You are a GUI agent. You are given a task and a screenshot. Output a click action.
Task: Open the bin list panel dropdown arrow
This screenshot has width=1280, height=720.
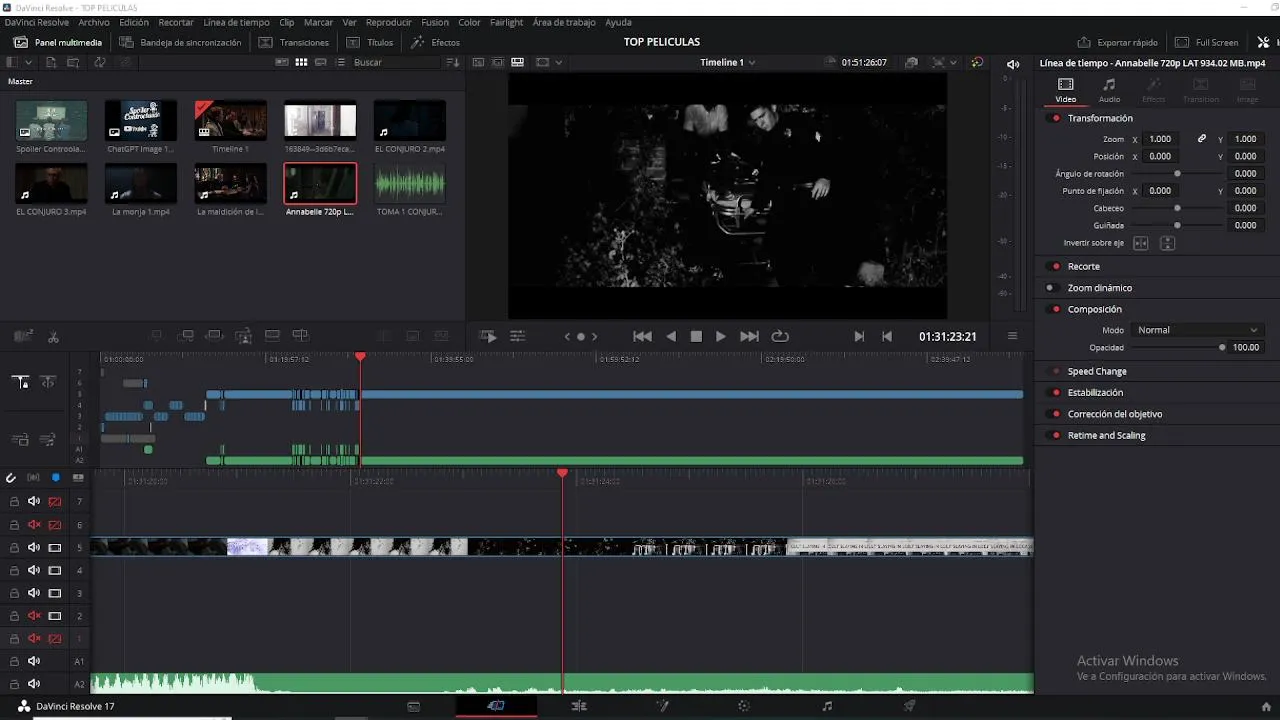tap(28, 62)
